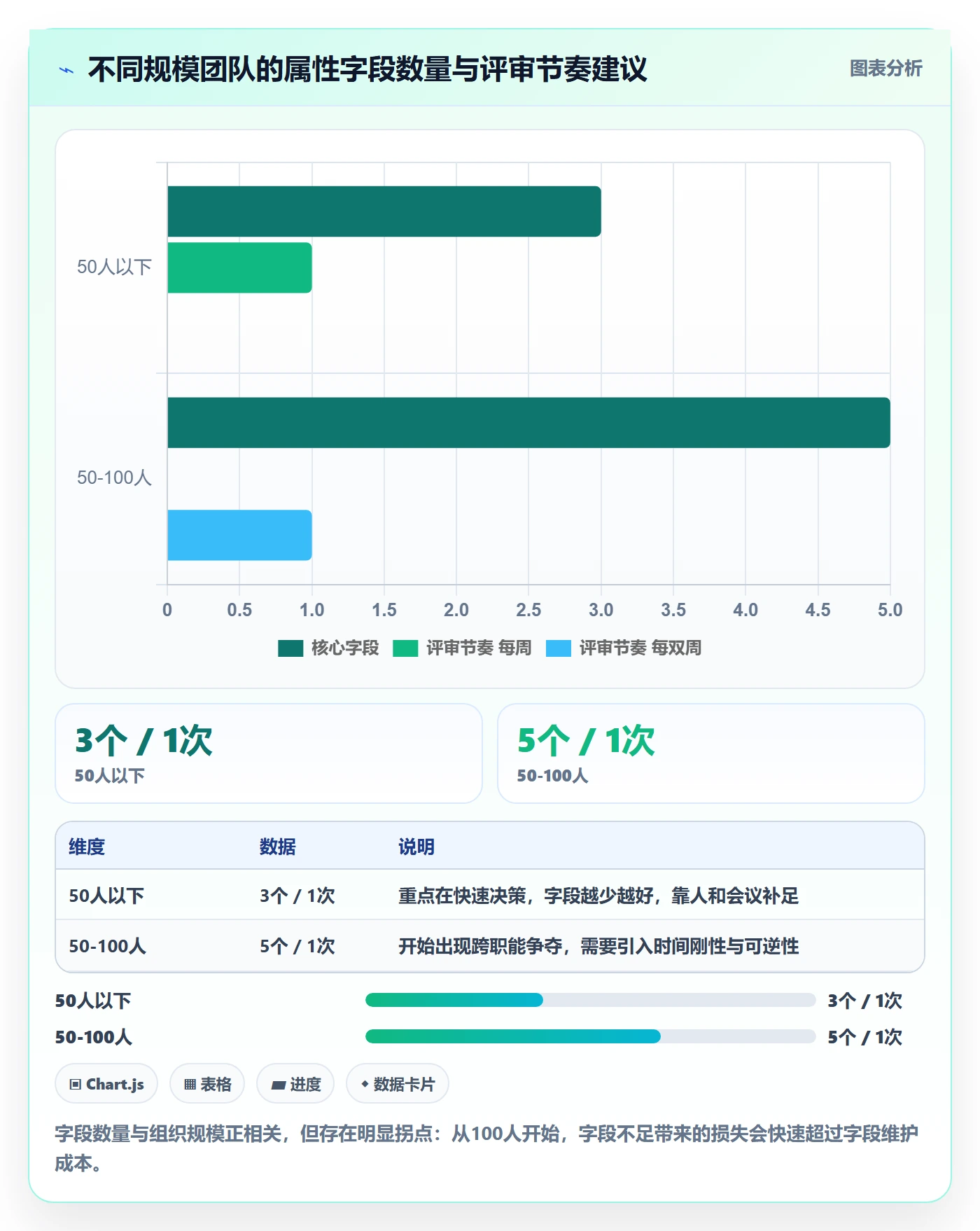Click the 核心字段 legend label
The width and height of the screenshot is (980, 1231).
345,648
